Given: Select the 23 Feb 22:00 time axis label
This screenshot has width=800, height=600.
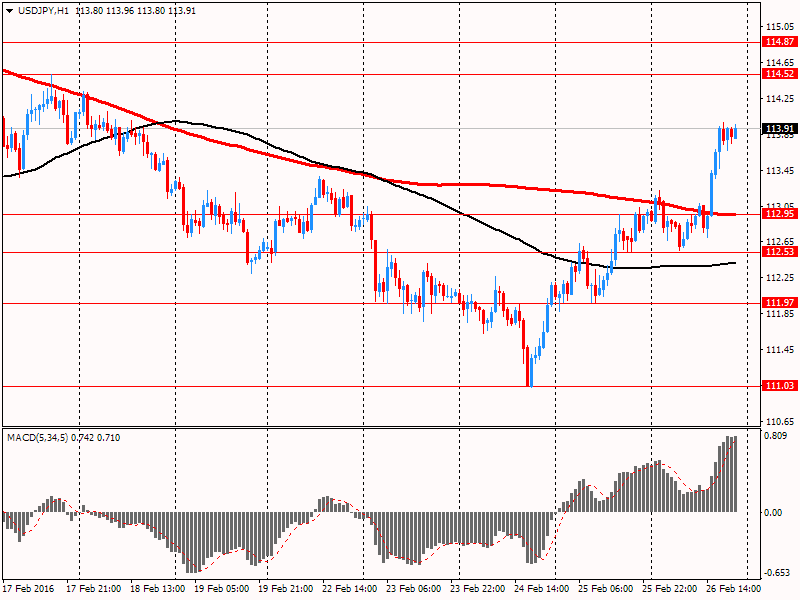Looking at the screenshot, I should click(x=478, y=588).
